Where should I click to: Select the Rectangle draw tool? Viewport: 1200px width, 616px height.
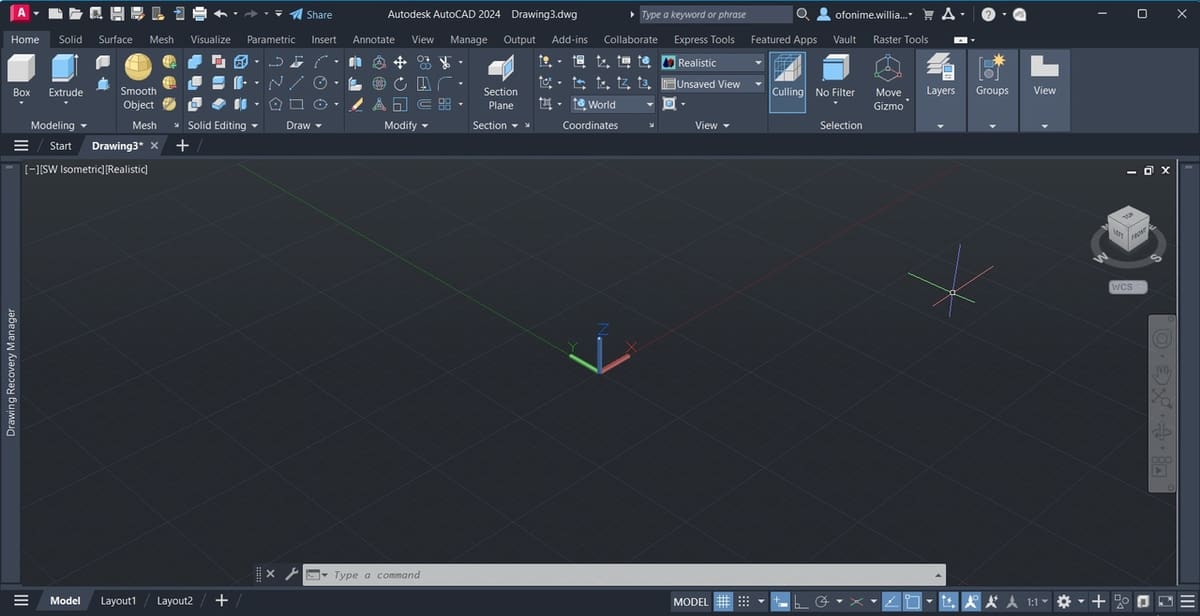[297, 104]
